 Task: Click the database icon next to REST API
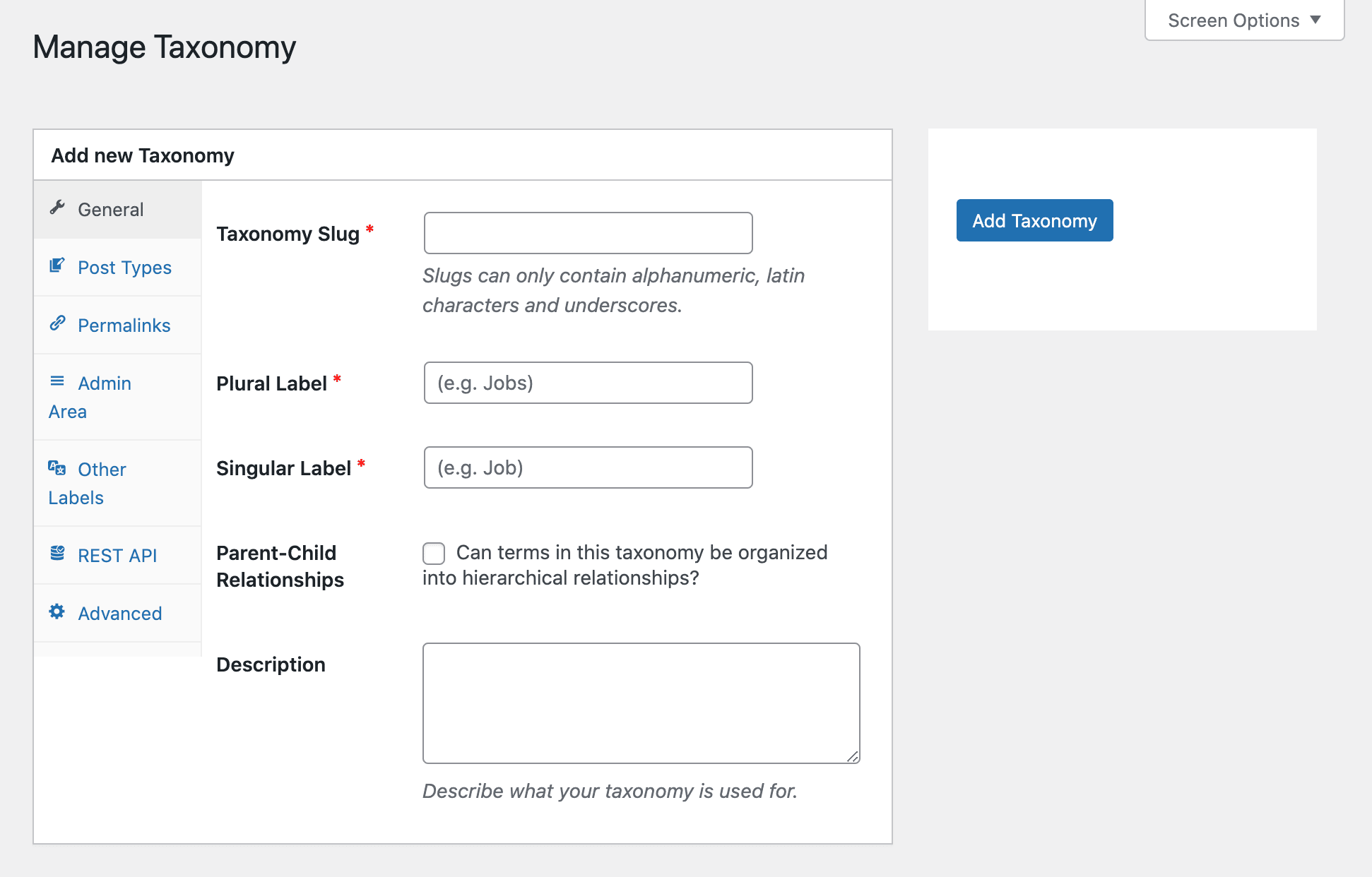click(58, 554)
